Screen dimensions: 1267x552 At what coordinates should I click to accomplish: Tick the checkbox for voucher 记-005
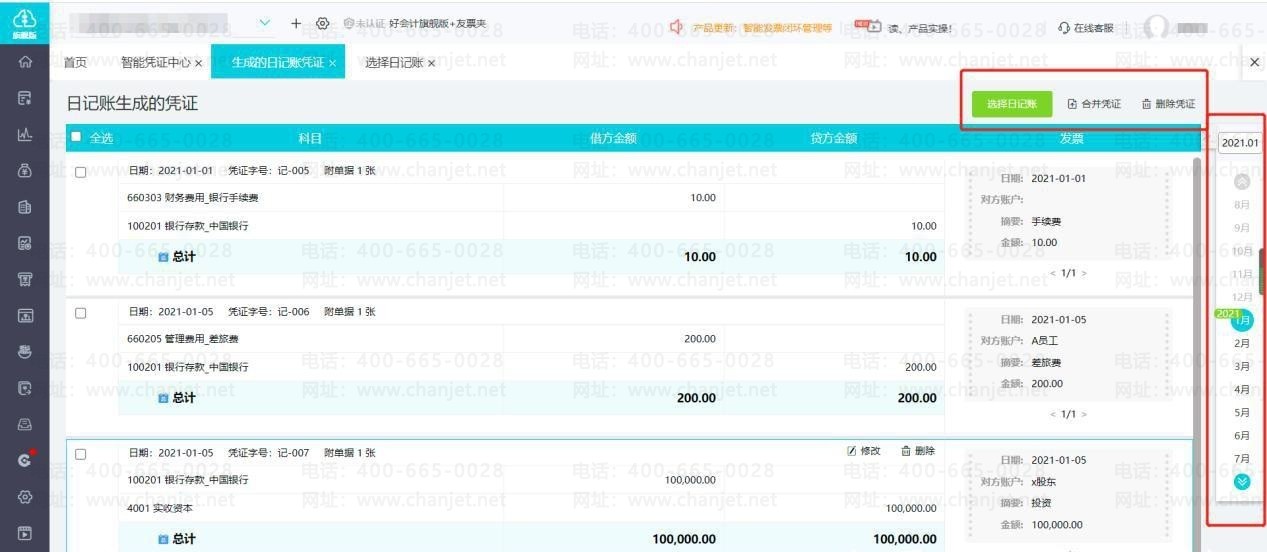pyautogui.click(x=81, y=172)
